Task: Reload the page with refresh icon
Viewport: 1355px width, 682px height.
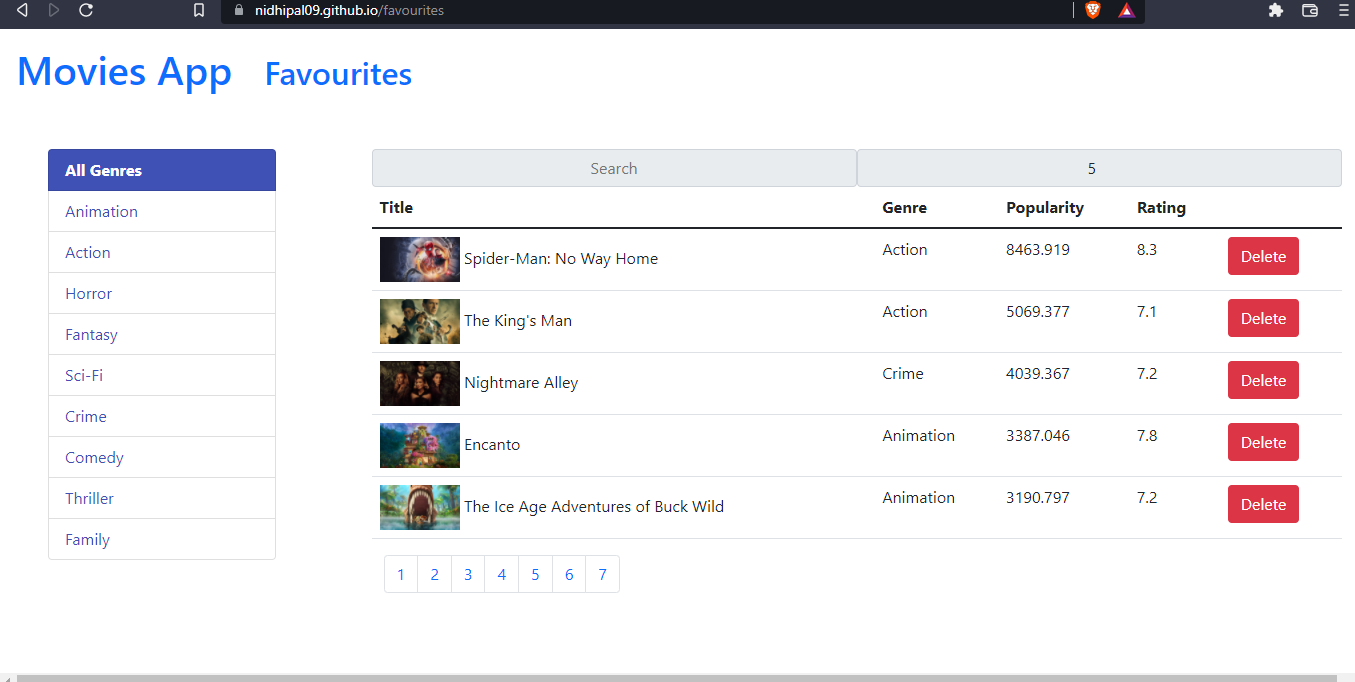Action: point(86,10)
